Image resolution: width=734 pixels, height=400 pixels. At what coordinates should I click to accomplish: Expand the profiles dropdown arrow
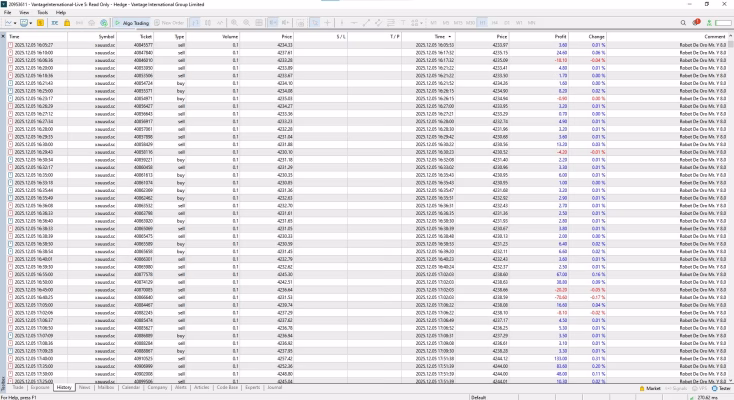coord(31,23)
